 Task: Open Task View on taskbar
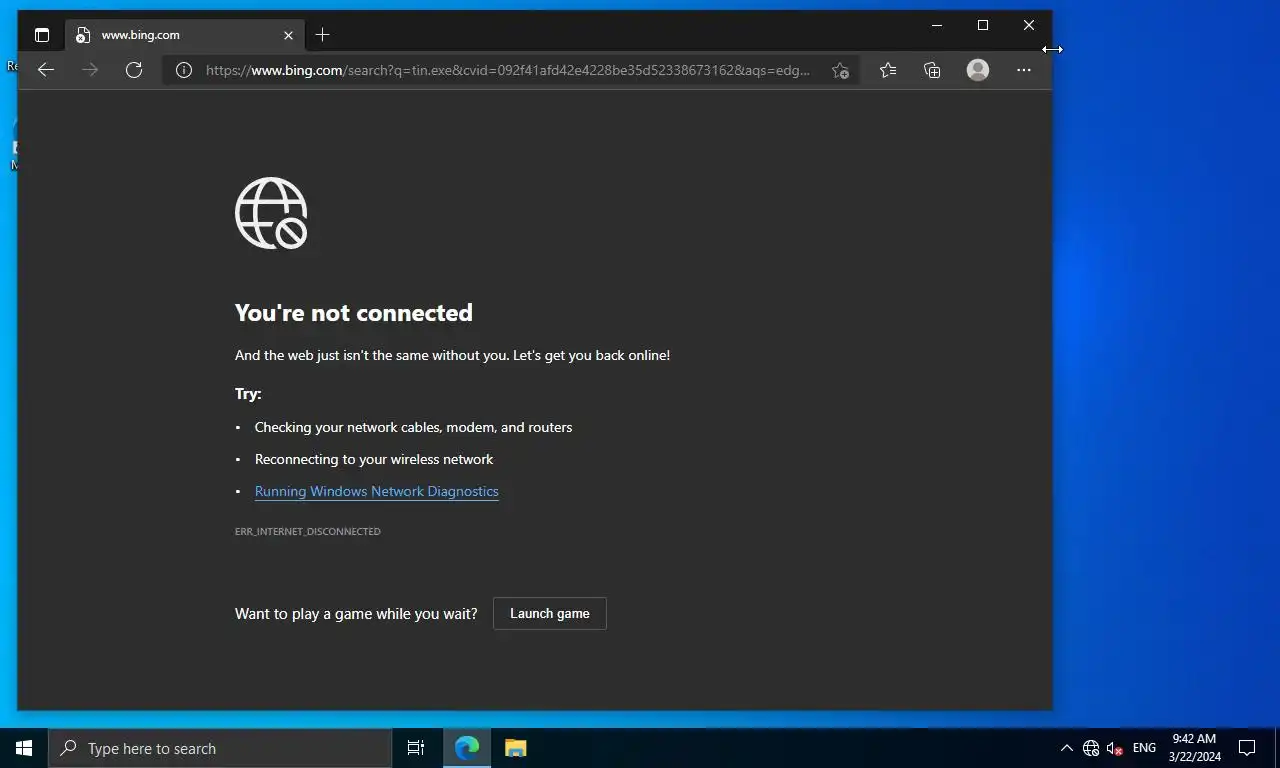point(416,748)
